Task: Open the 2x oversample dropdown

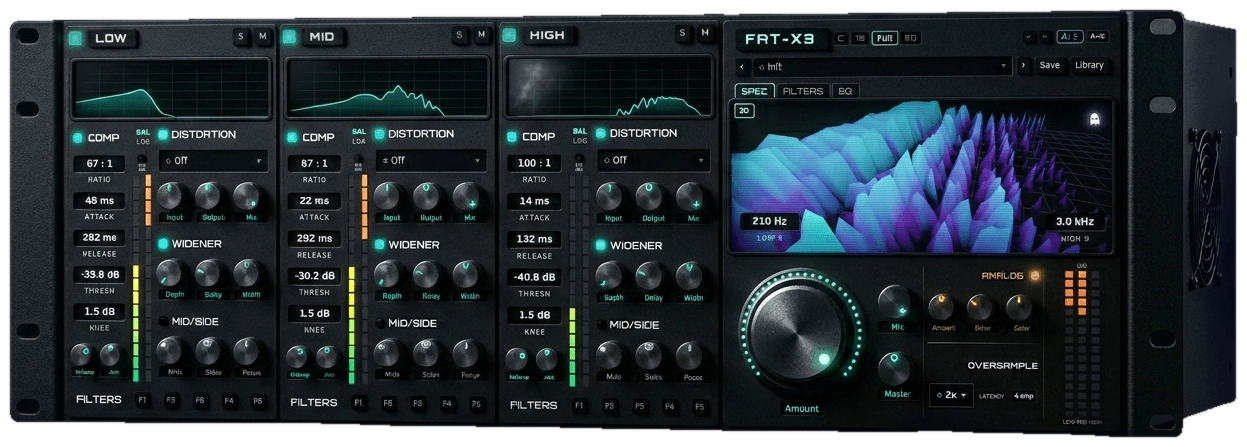Action: tap(951, 395)
